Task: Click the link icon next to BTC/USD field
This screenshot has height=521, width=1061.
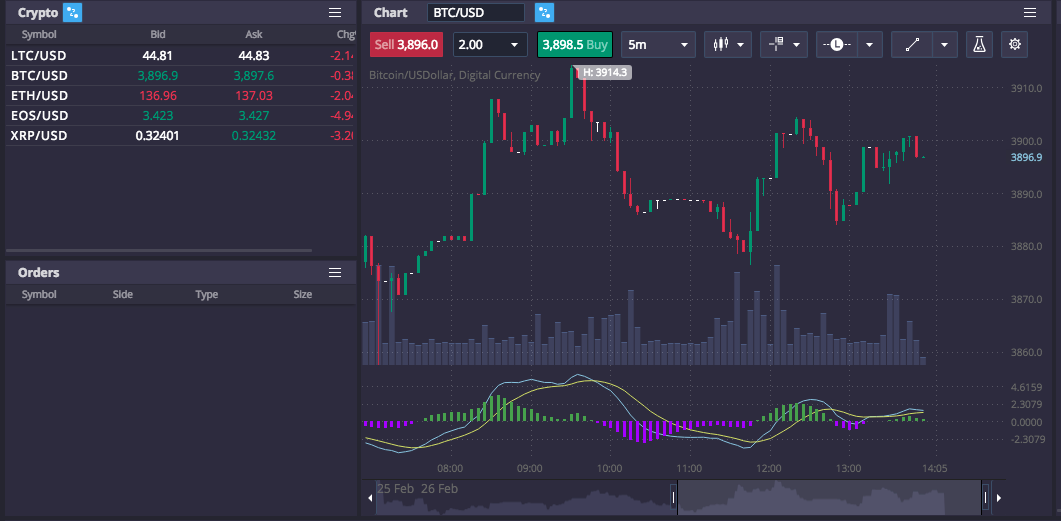Action: coord(544,12)
